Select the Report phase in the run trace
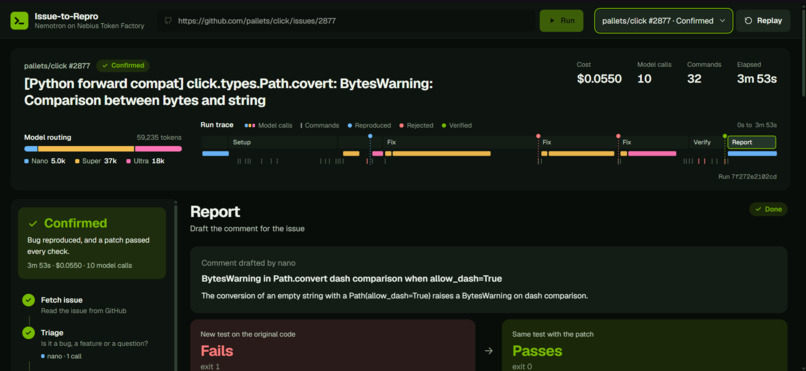The image size is (806, 371). [752, 142]
